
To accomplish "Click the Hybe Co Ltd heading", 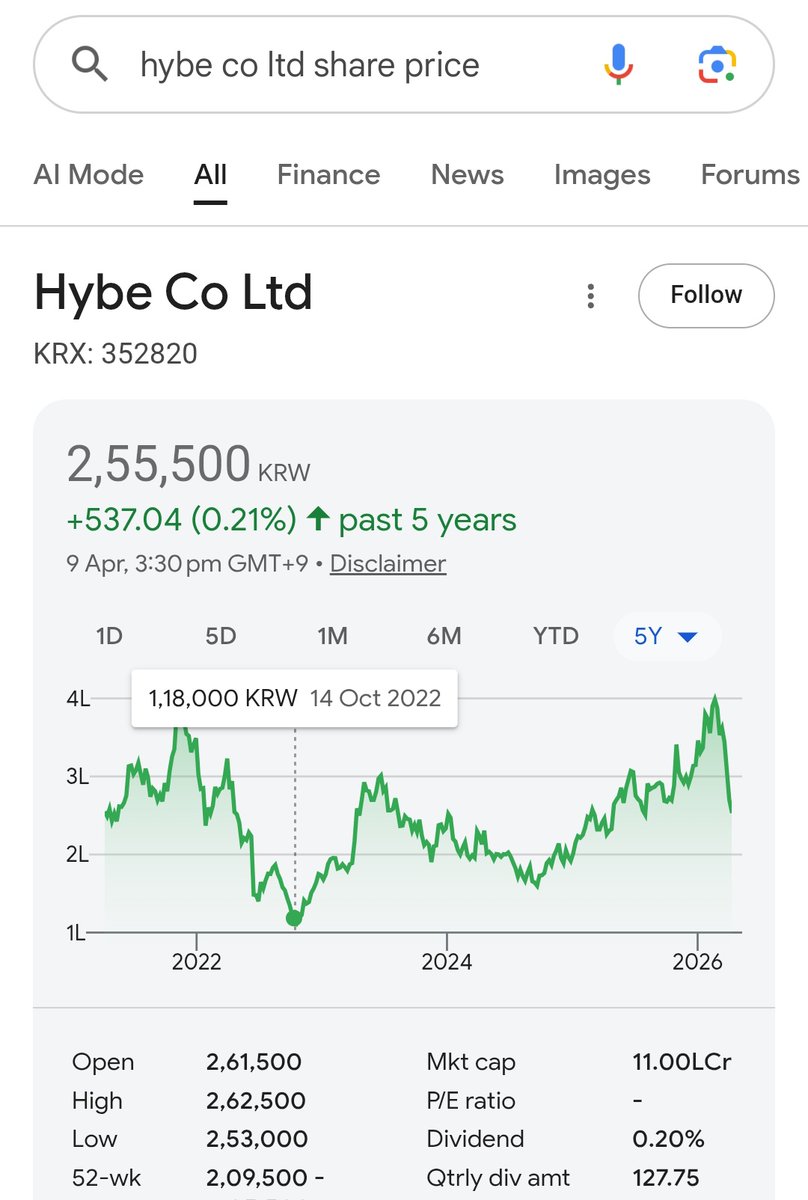I will pyautogui.click(x=173, y=293).
